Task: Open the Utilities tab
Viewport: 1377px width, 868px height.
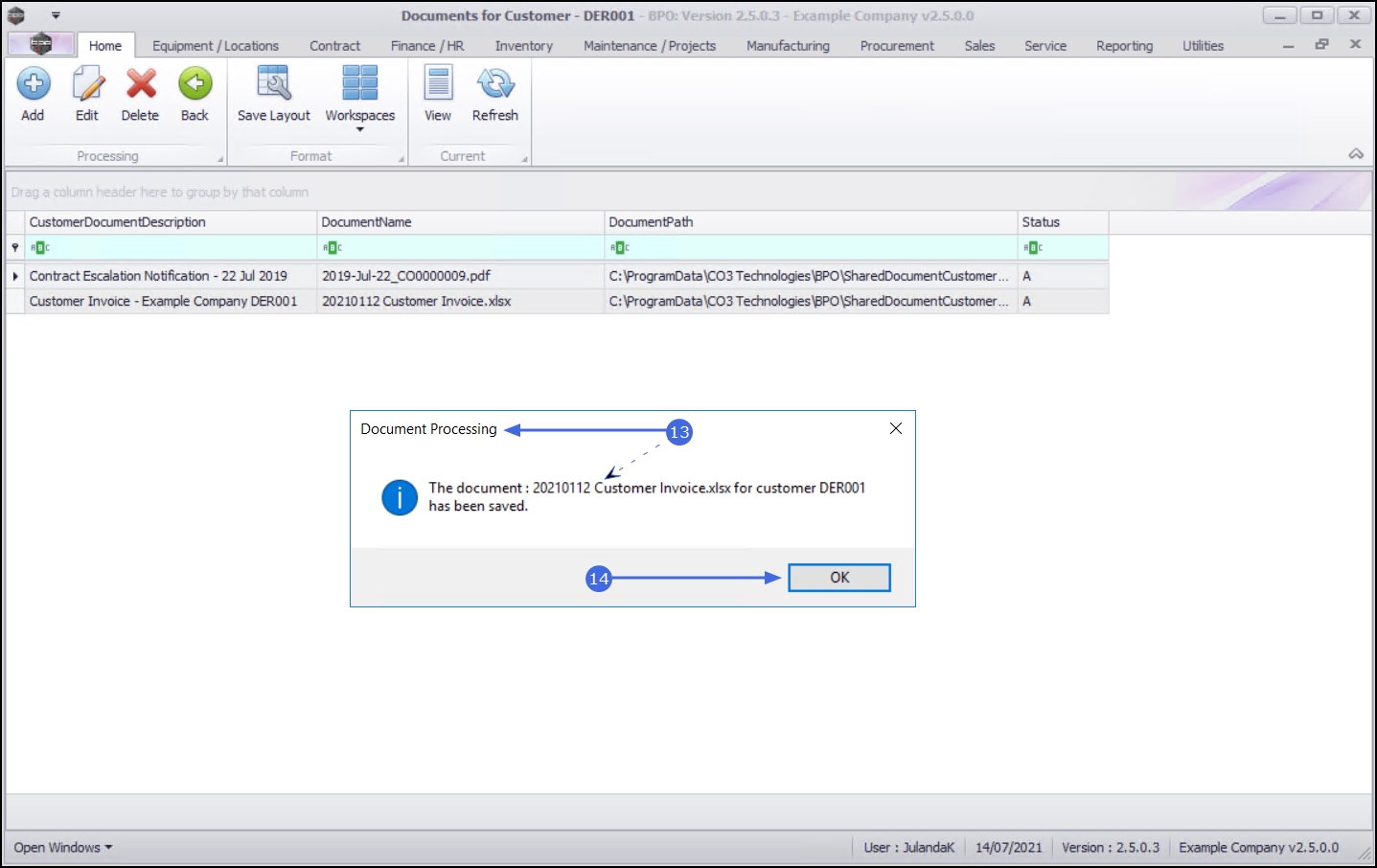Action: coord(1204,45)
